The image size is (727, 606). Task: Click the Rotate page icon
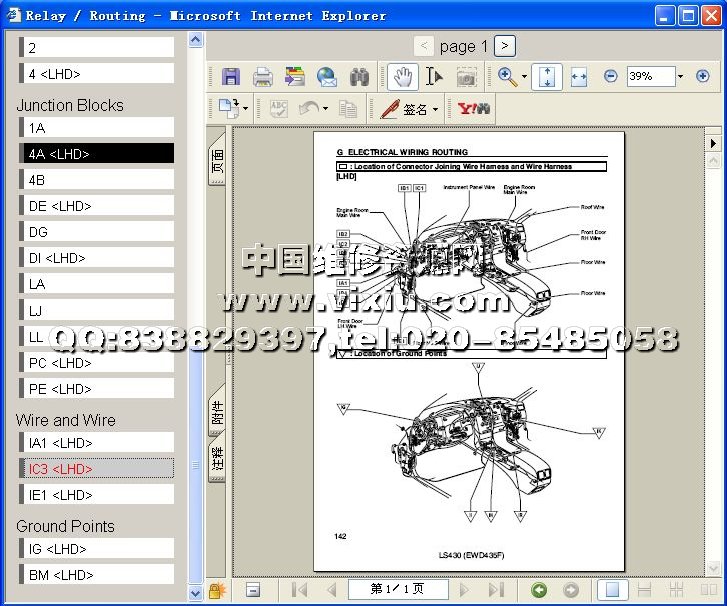[229, 108]
